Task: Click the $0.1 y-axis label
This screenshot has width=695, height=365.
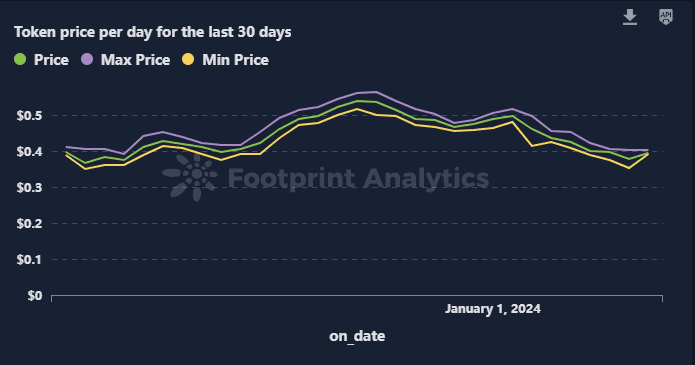Action: coord(29,259)
